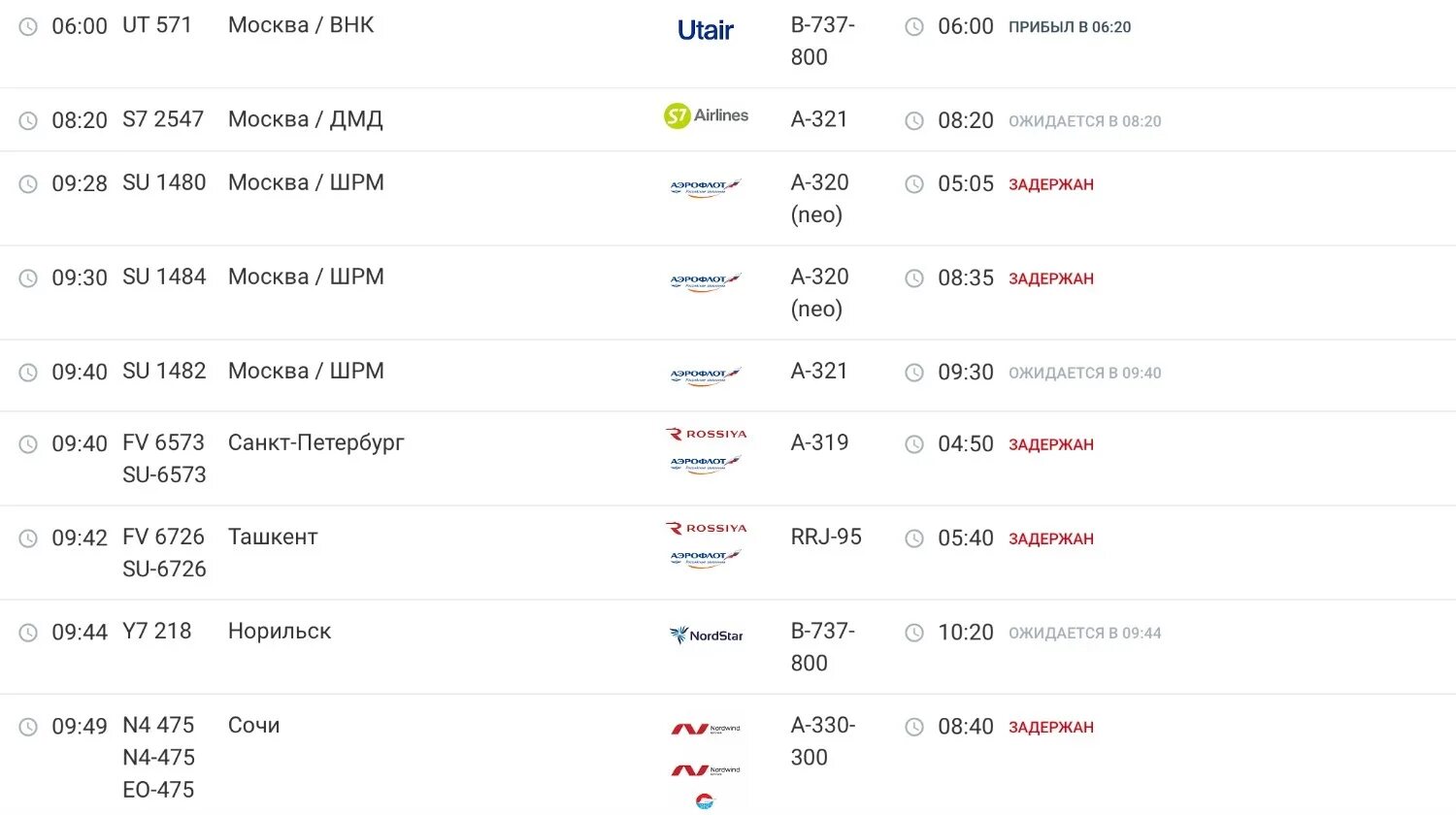Screen dimensions: 1456x815
Task: Click the ОЖИДАЕТСЯ В 09:44 status text
Action: 1085,633
